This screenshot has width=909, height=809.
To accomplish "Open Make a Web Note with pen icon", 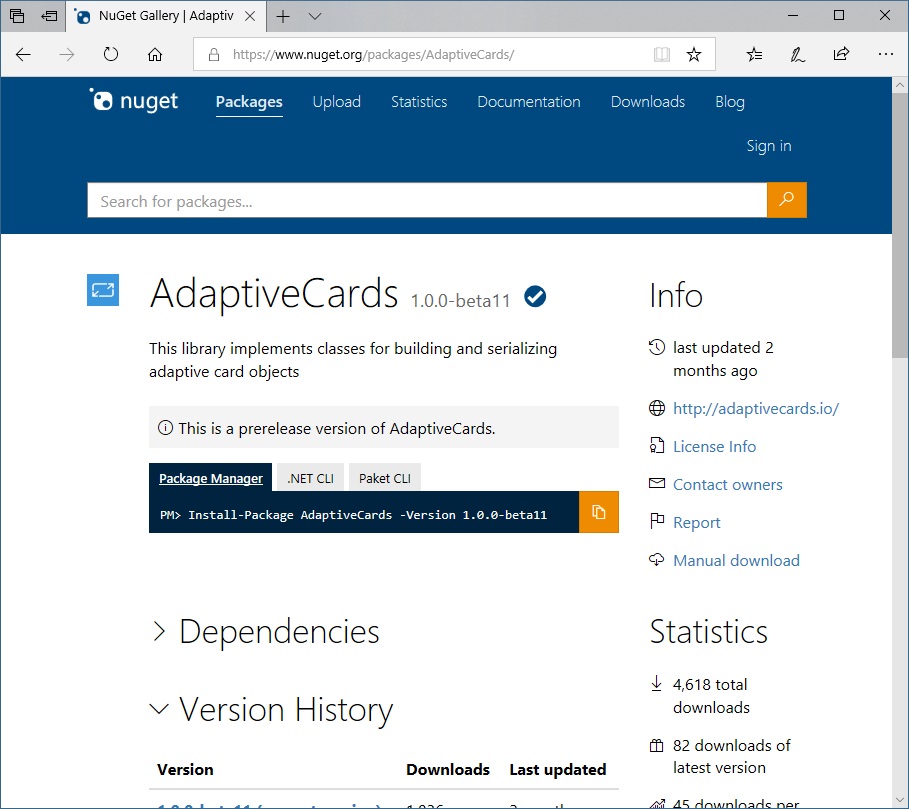I will pyautogui.click(x=797, y=55).
